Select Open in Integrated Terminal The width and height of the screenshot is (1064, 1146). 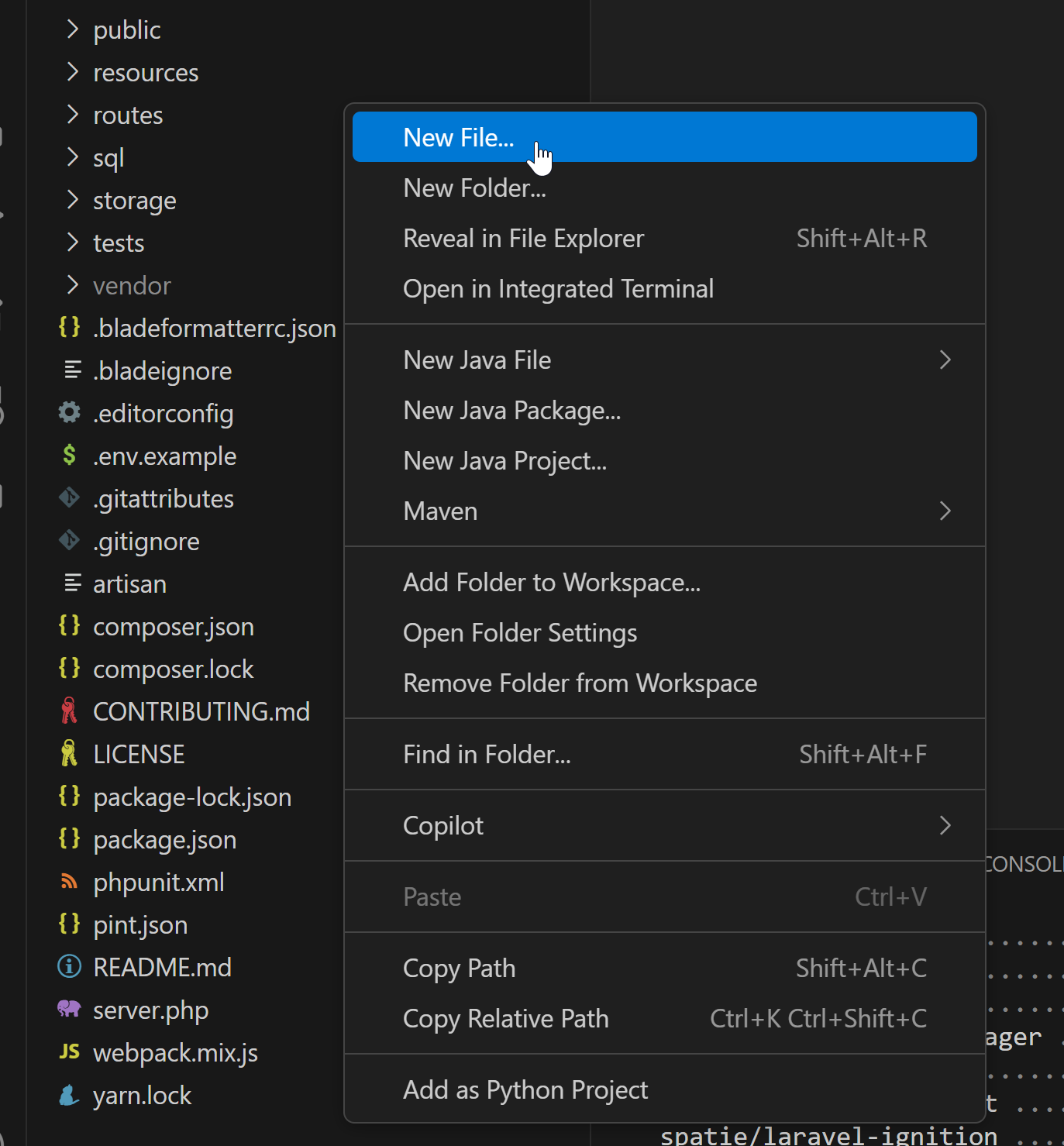click(x=558, y=289)
